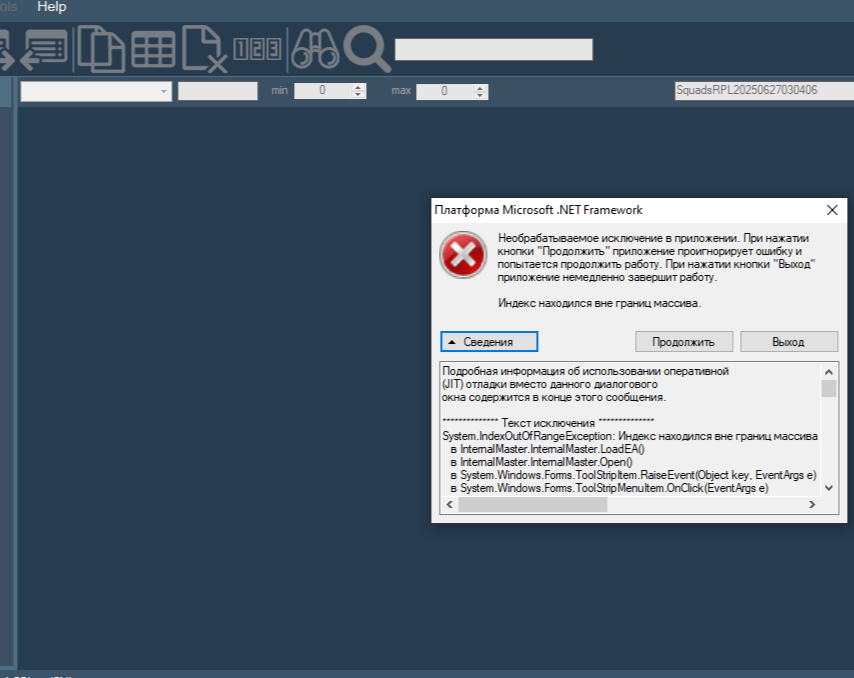Decrease the min value spinner
Screen dimensions: 854x678
point(358,95)
